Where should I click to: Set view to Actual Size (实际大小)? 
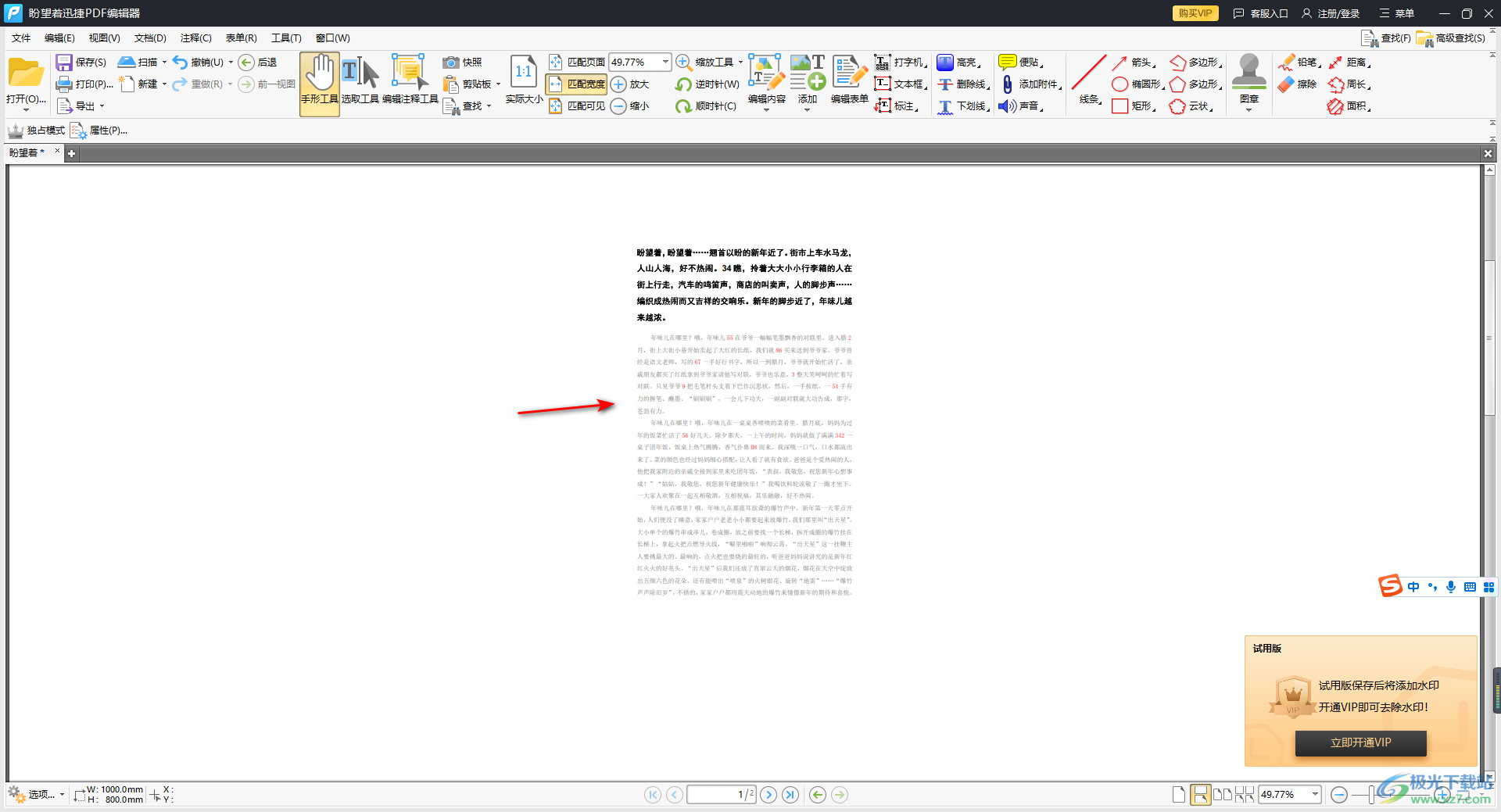524,81
